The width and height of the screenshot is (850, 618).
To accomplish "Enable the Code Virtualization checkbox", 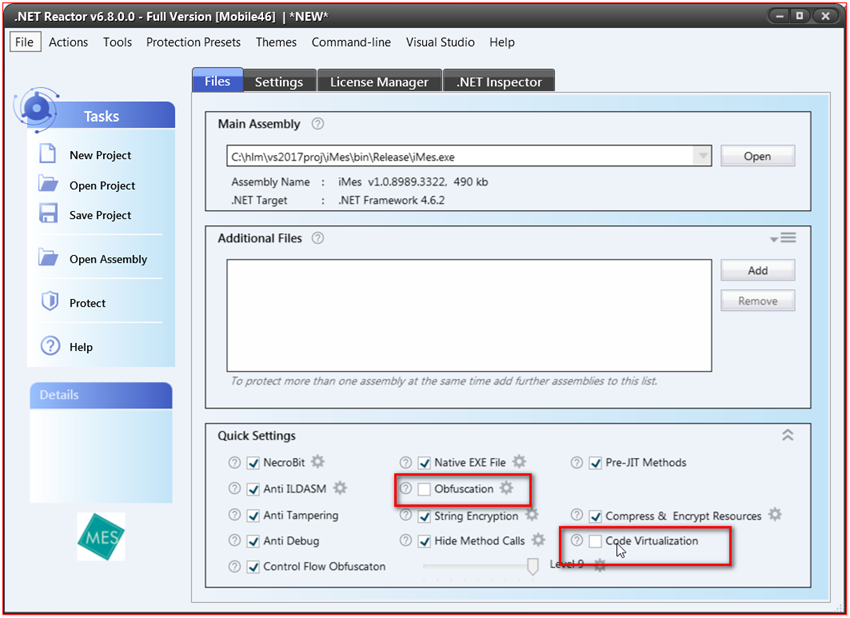I will [x=595, y=541].
